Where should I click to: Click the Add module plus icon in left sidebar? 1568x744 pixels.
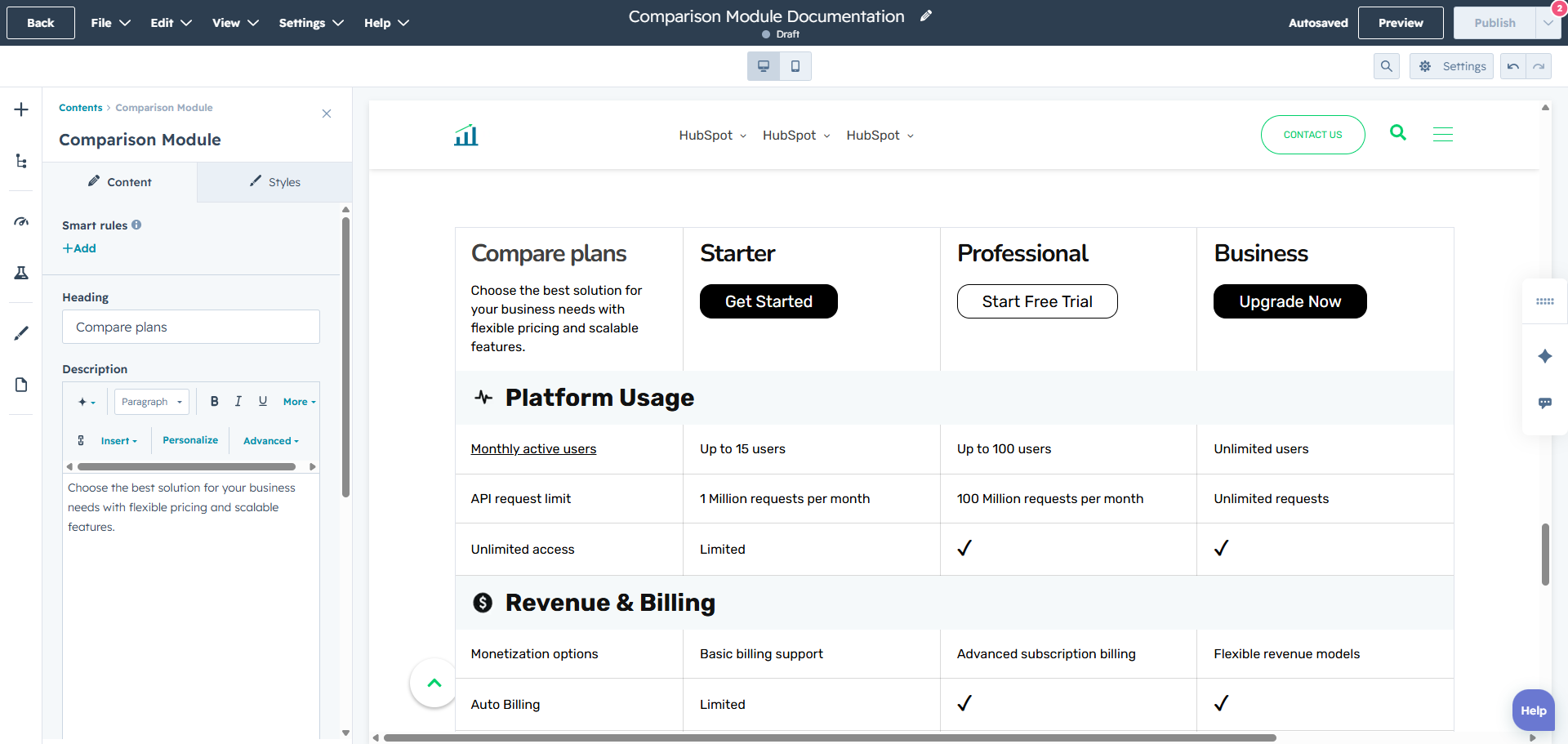[21, 109]
